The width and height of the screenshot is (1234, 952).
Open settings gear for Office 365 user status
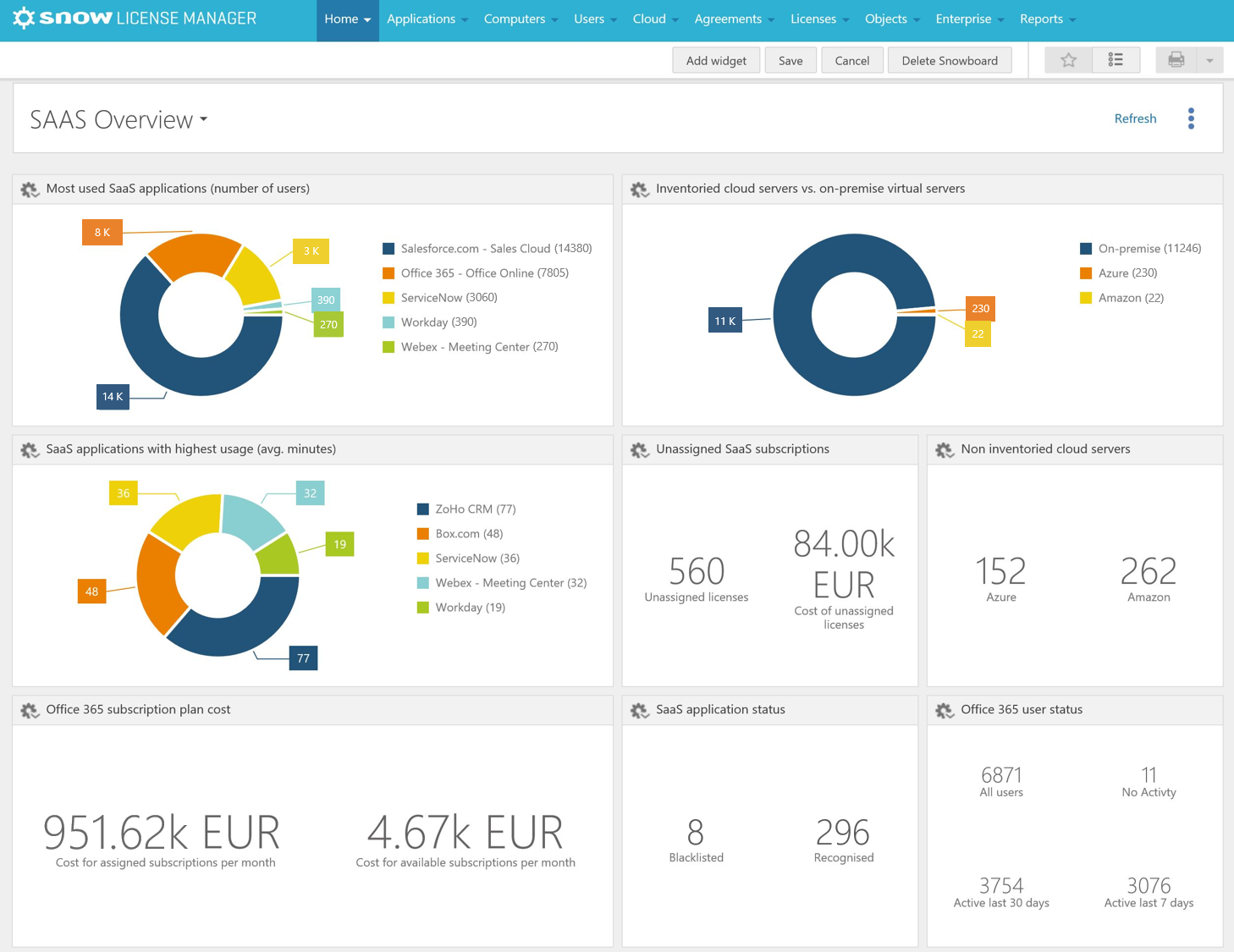945,711
